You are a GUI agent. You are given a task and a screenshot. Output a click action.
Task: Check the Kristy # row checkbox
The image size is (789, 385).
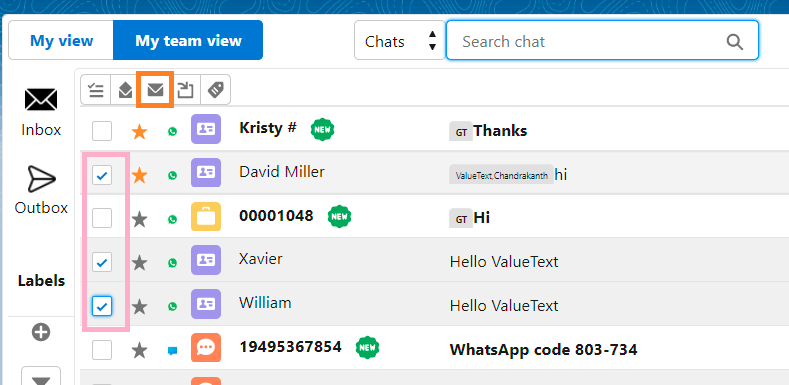(102, 131)
